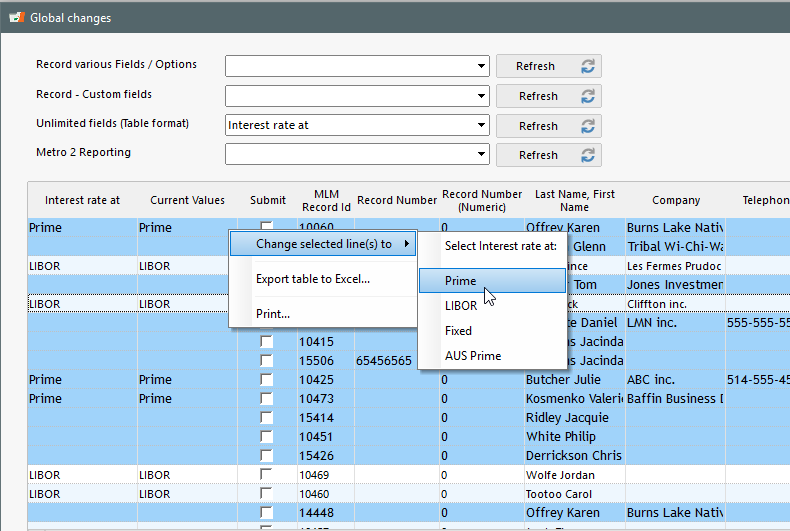Select the Kosmenko Valerie table row
Viewport: 790px width, 531px height.
click(409, 399)
